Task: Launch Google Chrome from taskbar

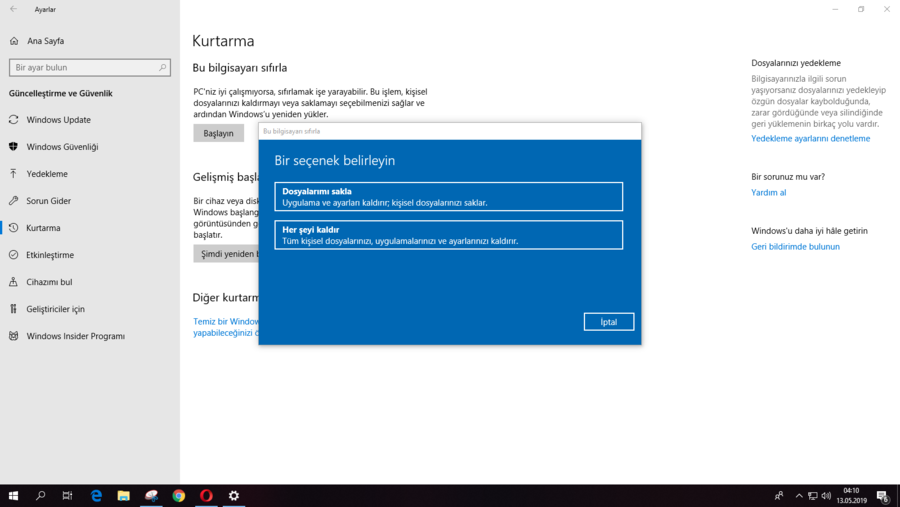Action: click(x=179, y=496)
